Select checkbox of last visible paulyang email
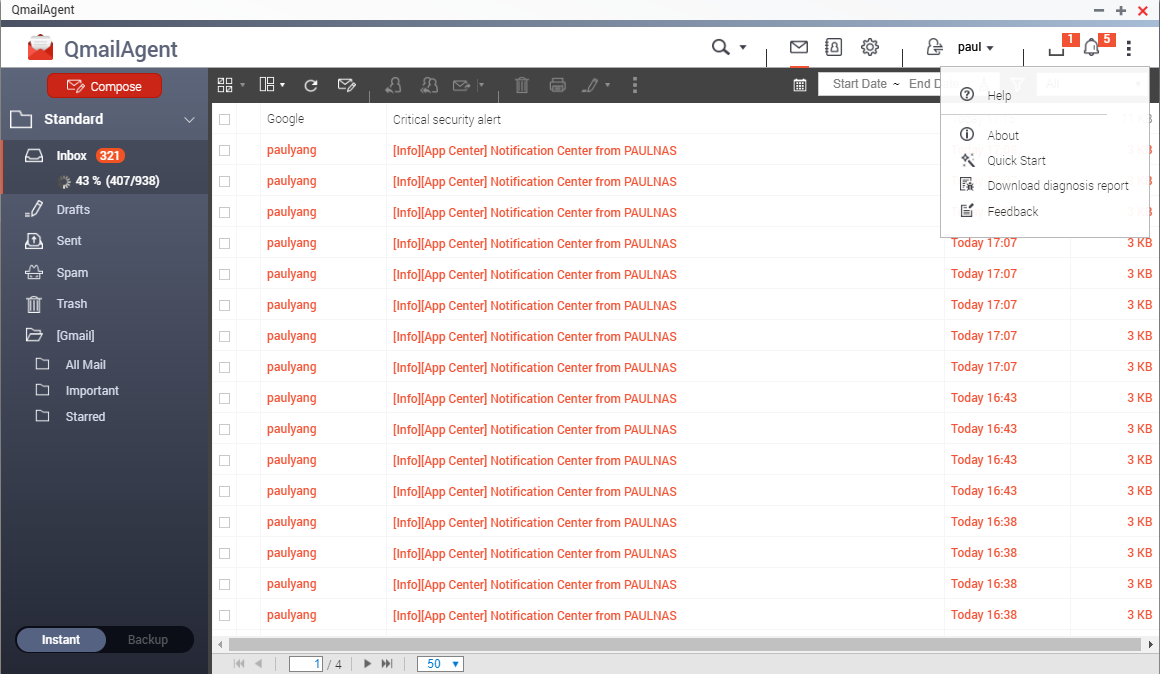 tap(224, 615)
